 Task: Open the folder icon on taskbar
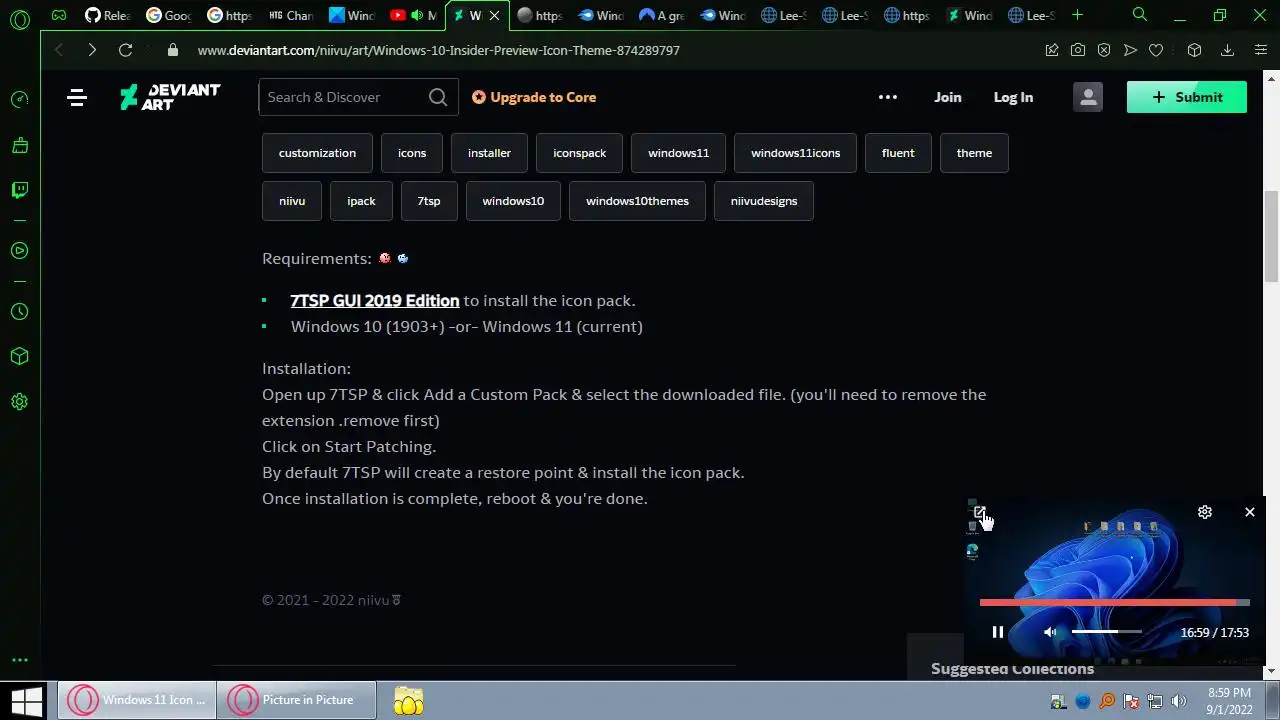click(408, 701)
